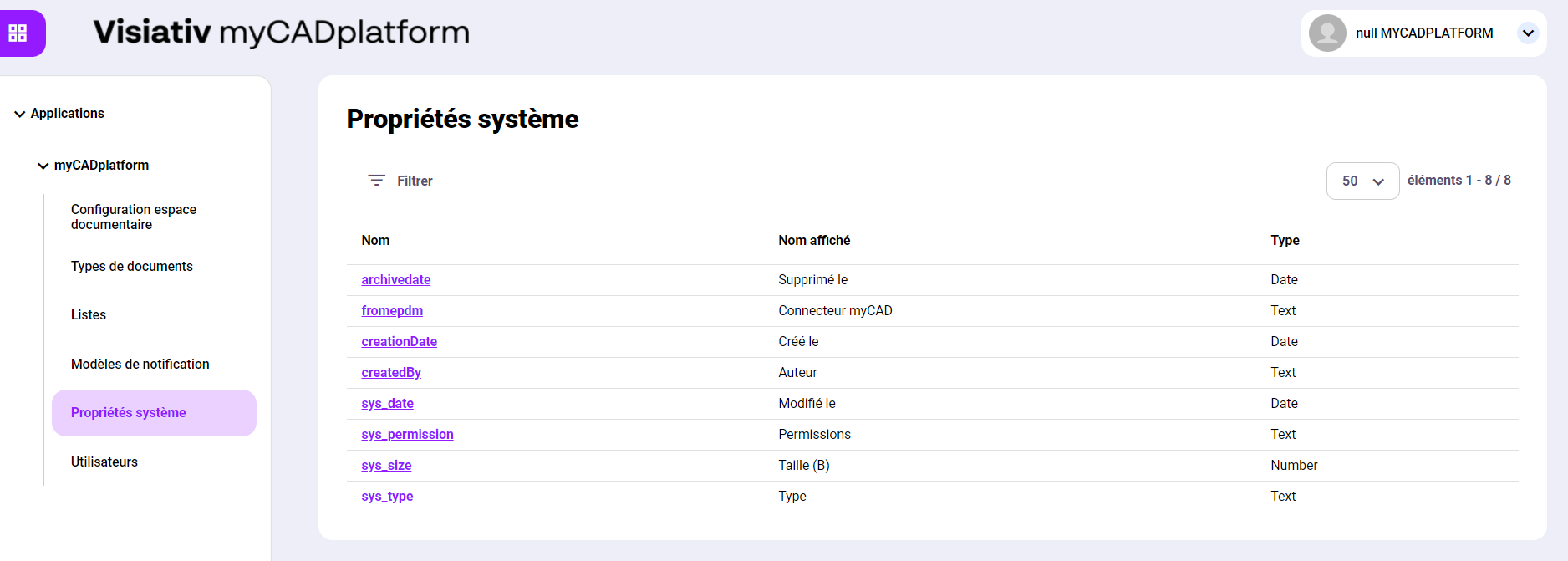The image size is (1568, 561).
Task: Open the user account dropdown arrow
Action: pos(1528,33)
